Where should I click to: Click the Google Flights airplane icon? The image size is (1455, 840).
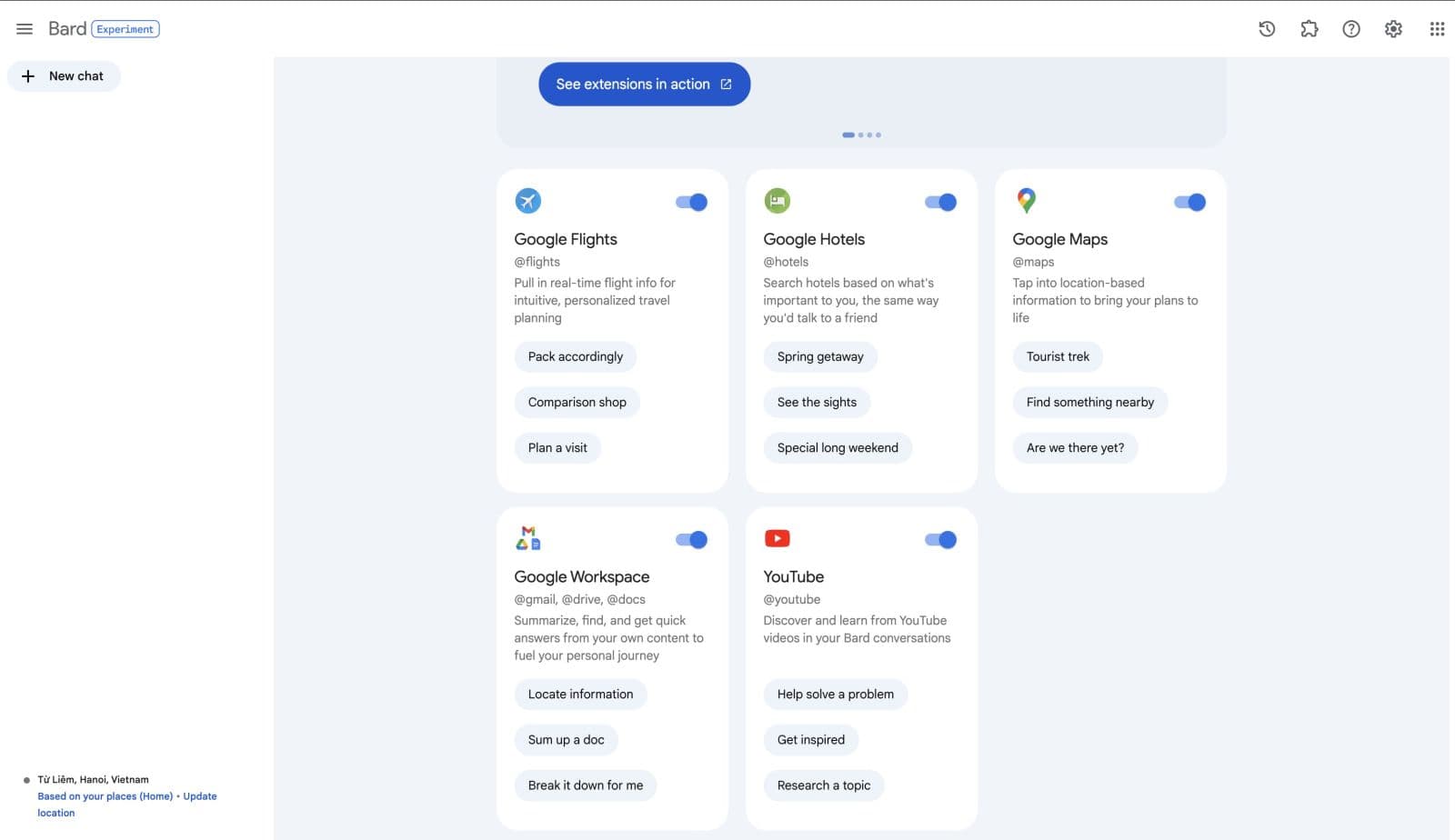(528, 201)
